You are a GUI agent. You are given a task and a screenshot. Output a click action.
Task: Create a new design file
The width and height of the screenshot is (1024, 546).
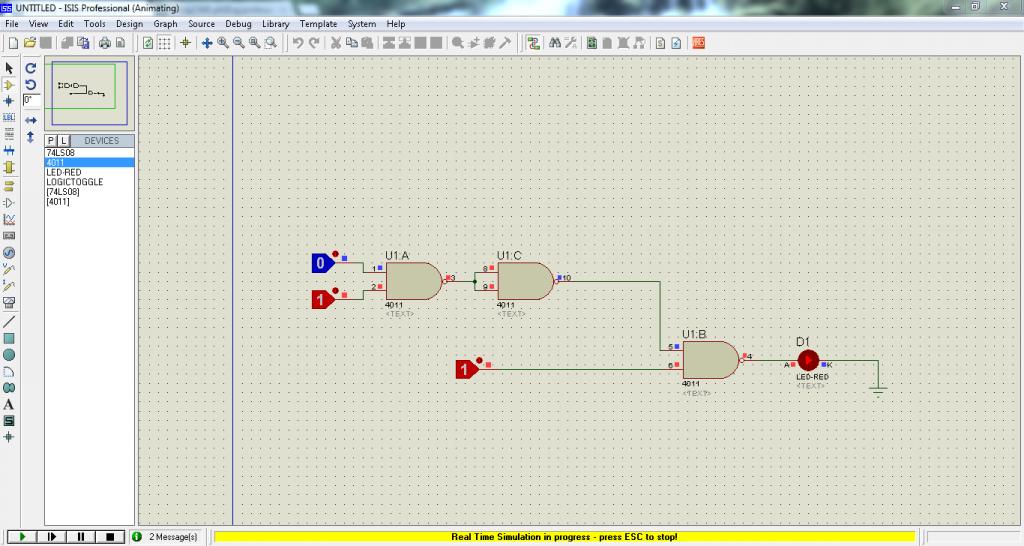click(13, 43)
